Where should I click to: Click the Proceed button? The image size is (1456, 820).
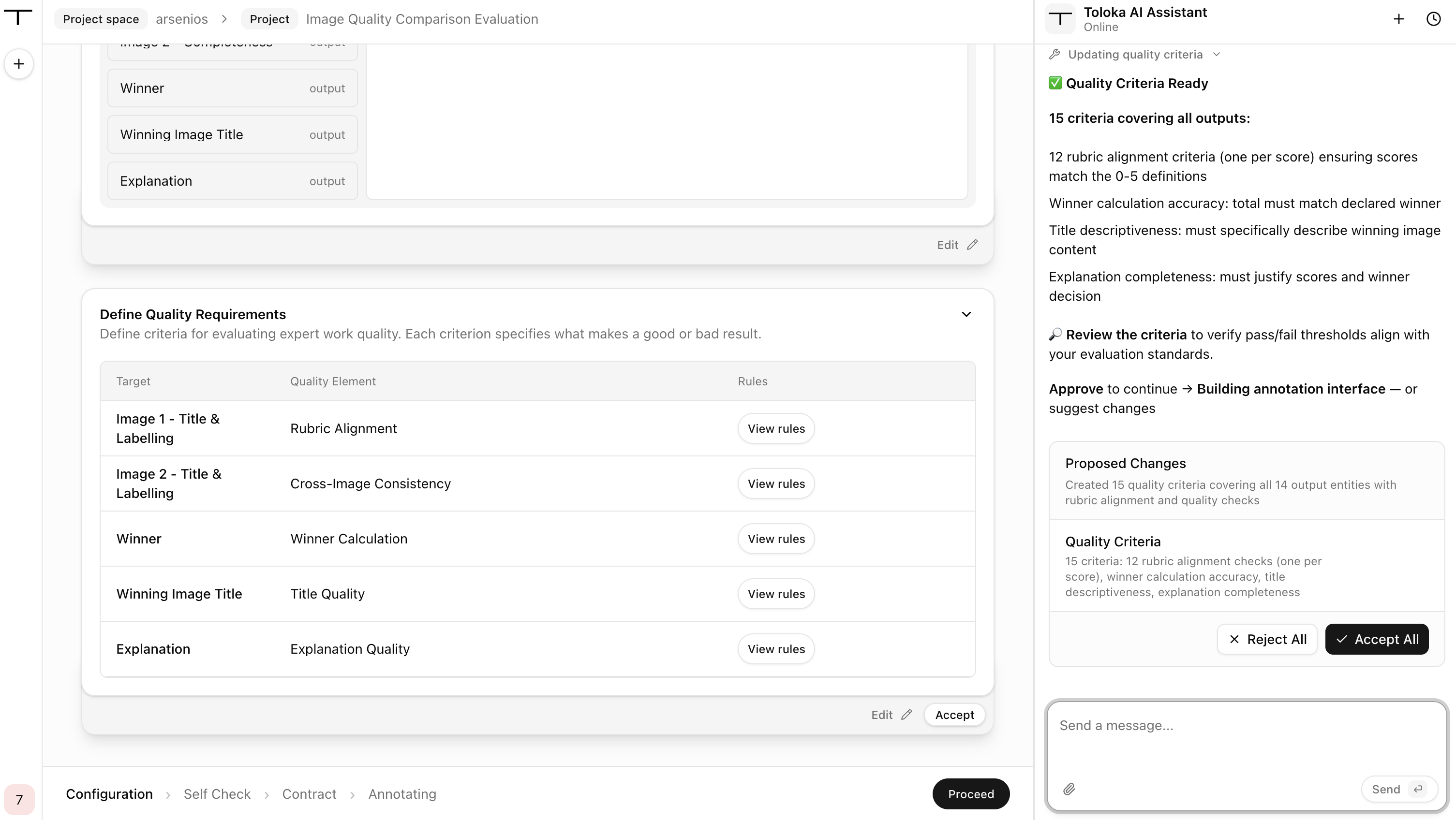point(971,794)
